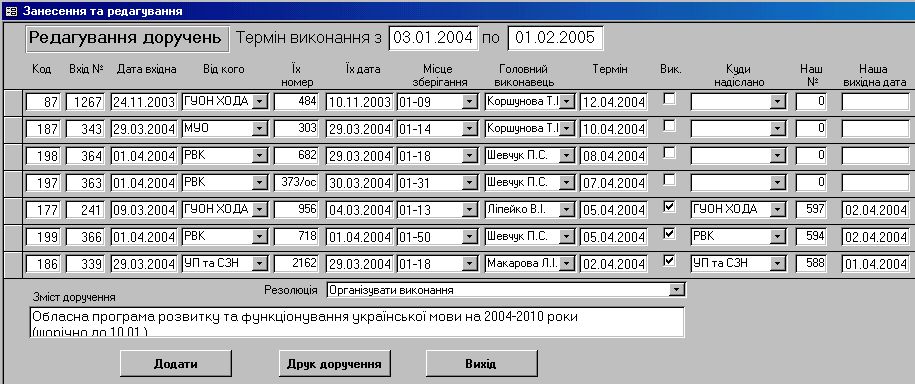Click the Термін field 12.04.2004
The width and height of the screenshot is (915, 384).
pos(613,102)
